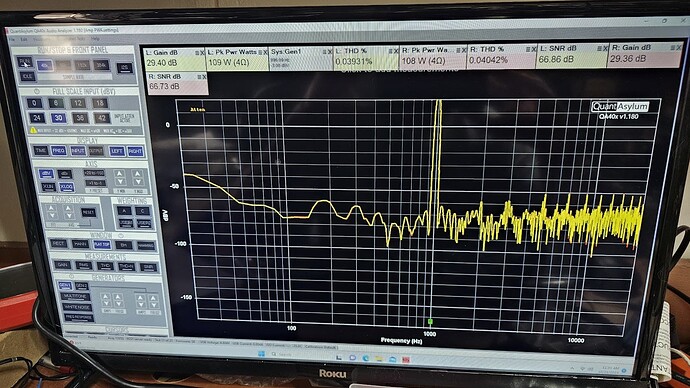Open the menu icon on L: Gain dB tile
The width and height of the screenshot is (690, 388).
(x=197, y=53)
